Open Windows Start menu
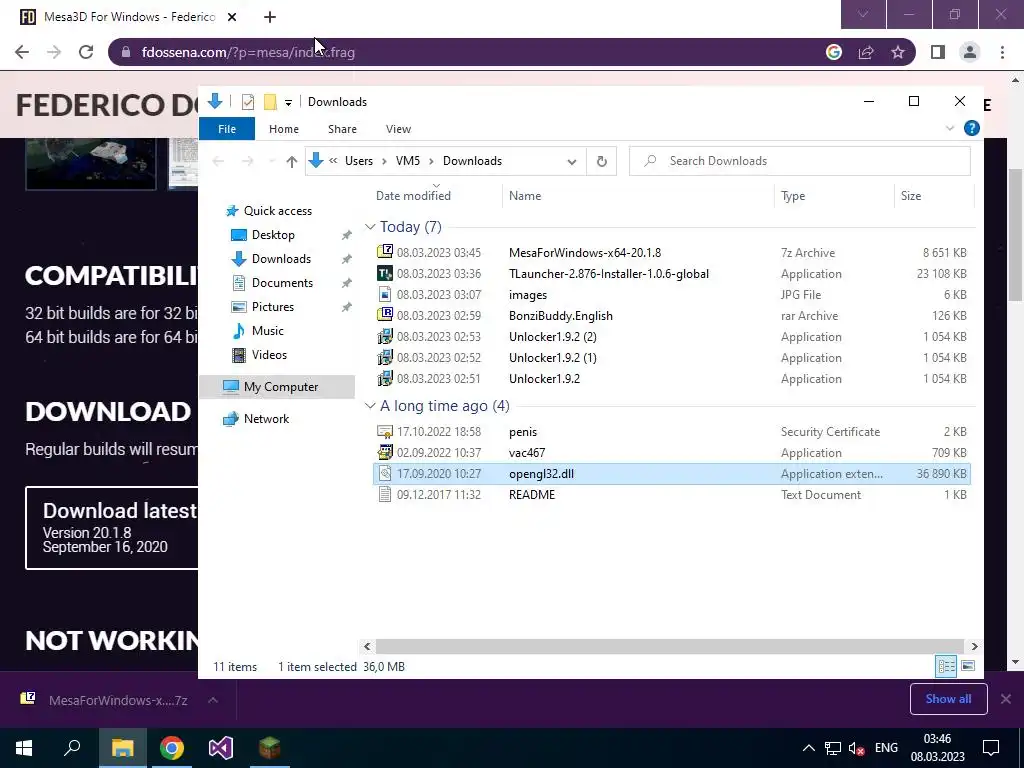Viewport: 1024px width, 768px height. click(24, 748)
